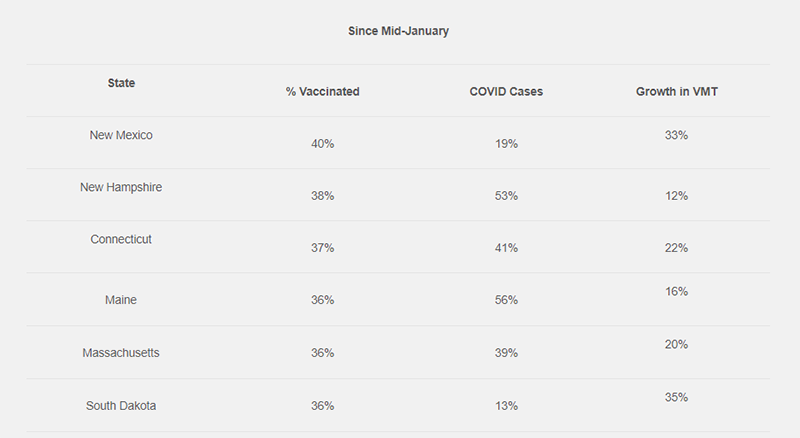This screenshot has width=800, height=438.
Task: Click the Massachusetts state cell
Action: [x=121, y=353]
